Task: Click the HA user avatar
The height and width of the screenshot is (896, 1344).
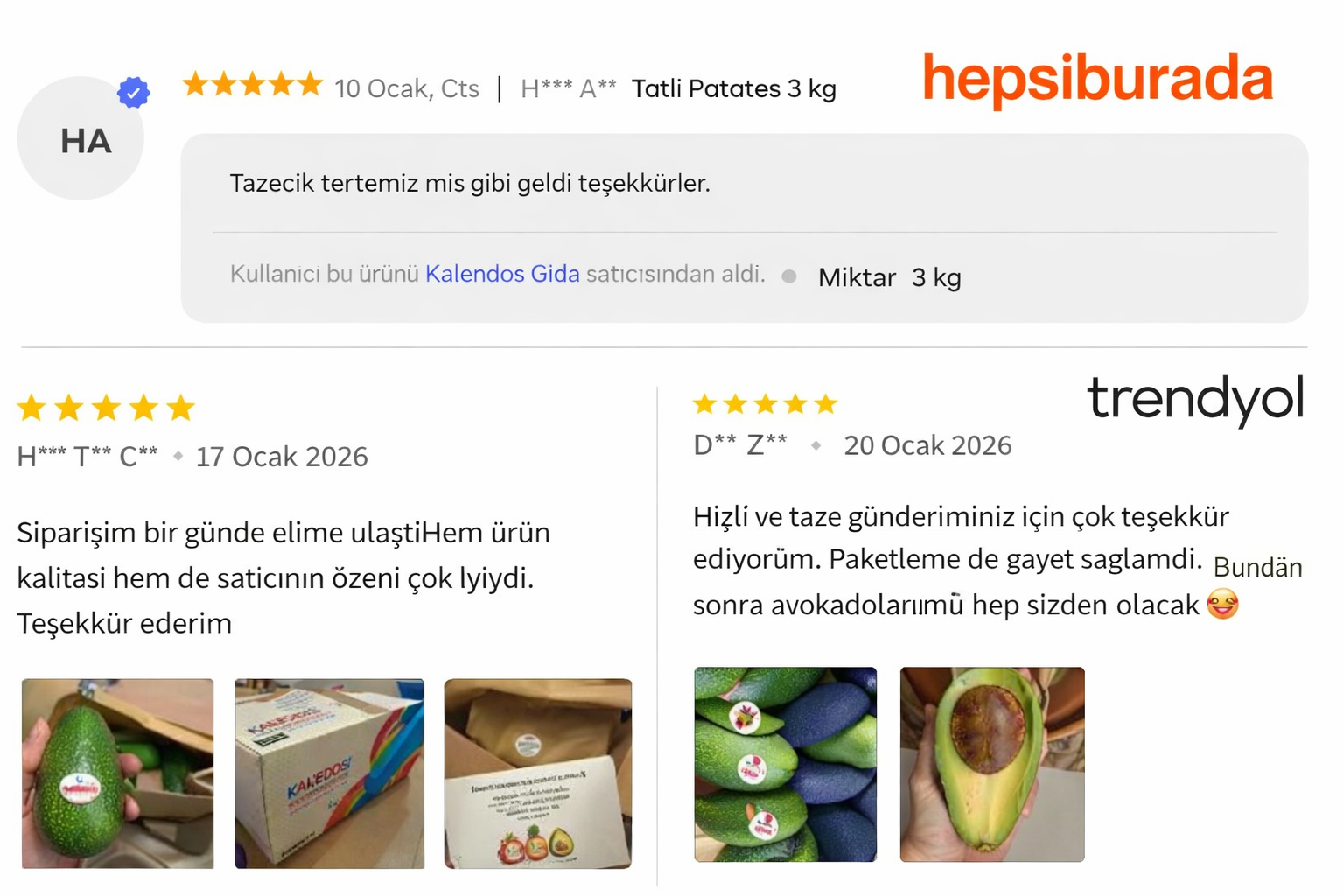Action: tap(80, 138)
